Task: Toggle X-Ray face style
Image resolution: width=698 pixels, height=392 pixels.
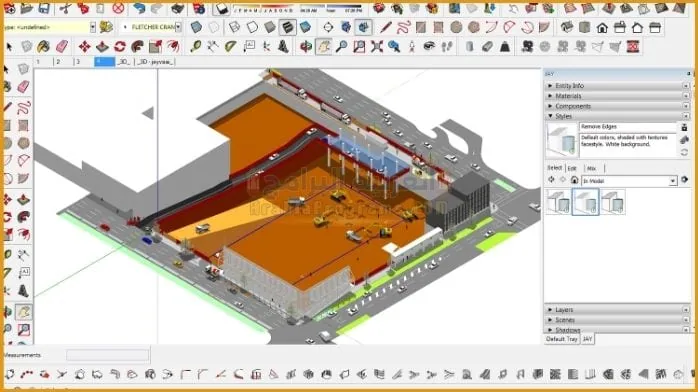Action: [x=196, y=27]
